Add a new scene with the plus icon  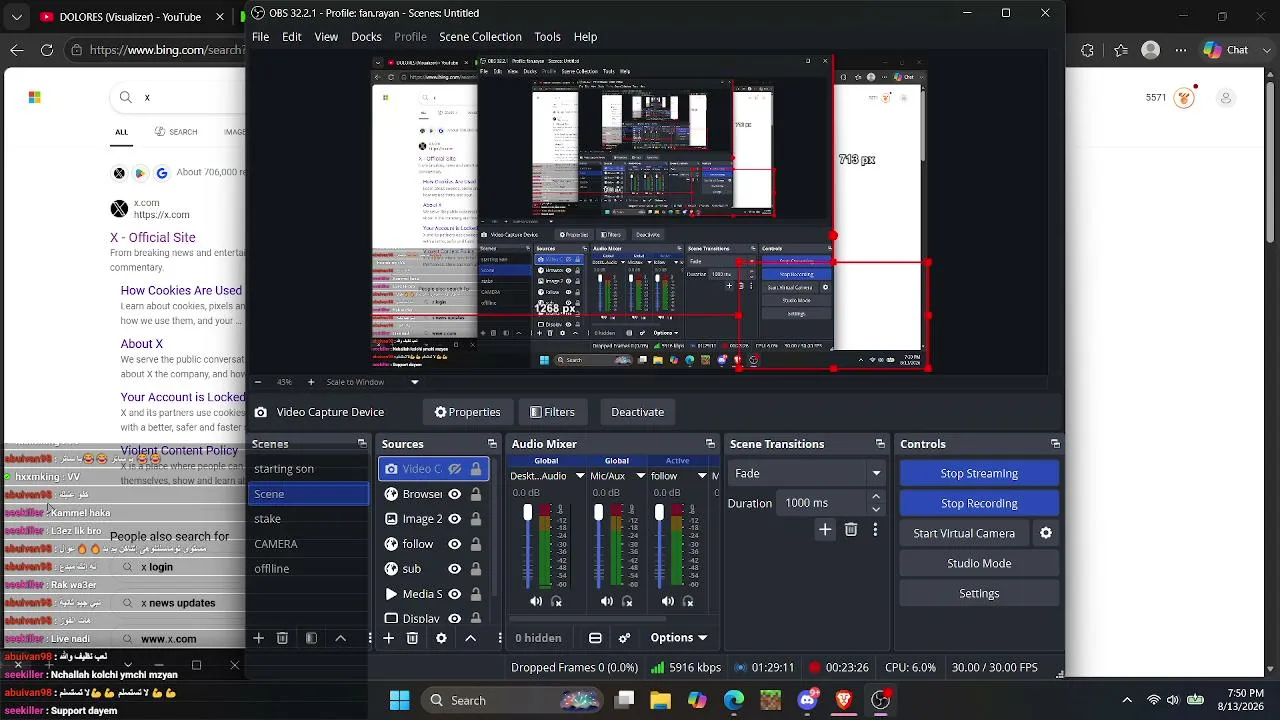pos(258,638)
